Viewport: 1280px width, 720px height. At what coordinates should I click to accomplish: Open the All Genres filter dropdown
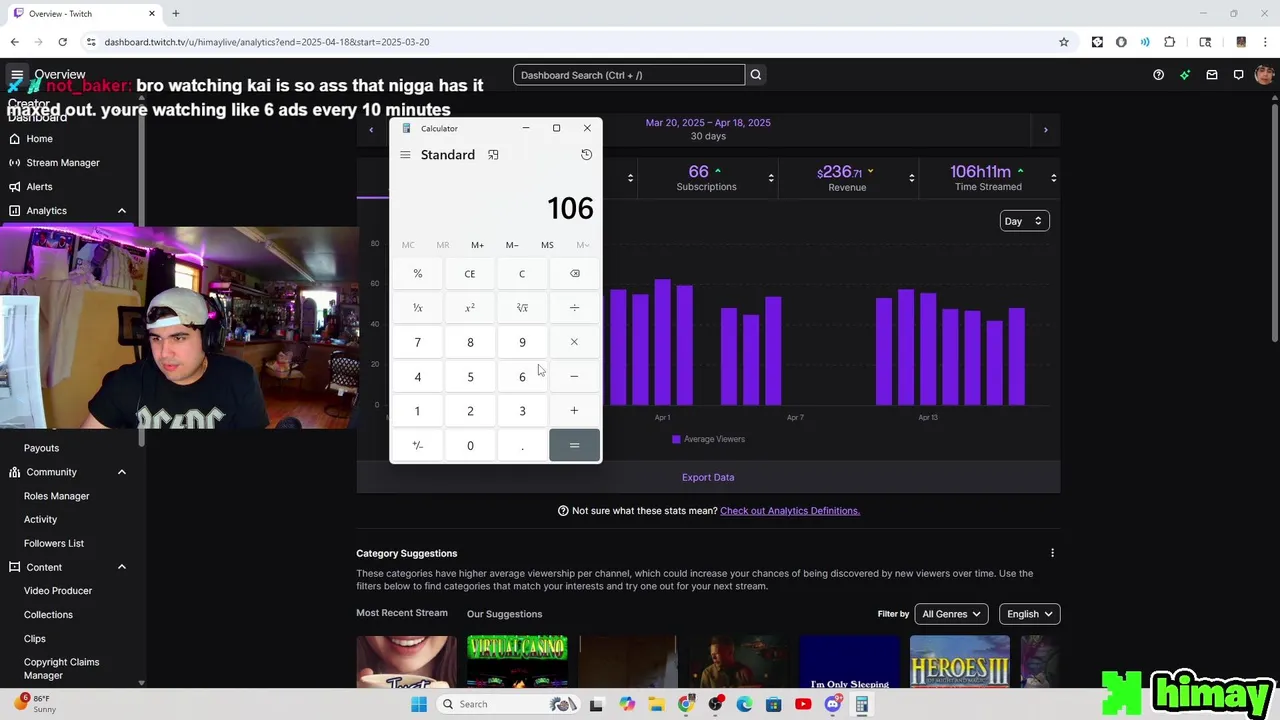tap(951, 614)
